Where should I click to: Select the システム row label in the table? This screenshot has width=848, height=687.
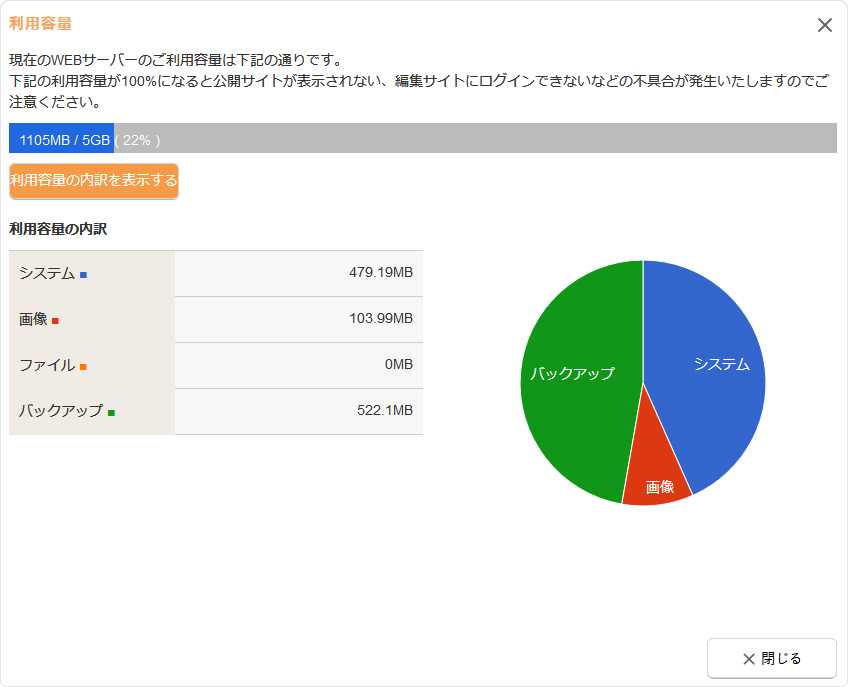tap(47, 273)
